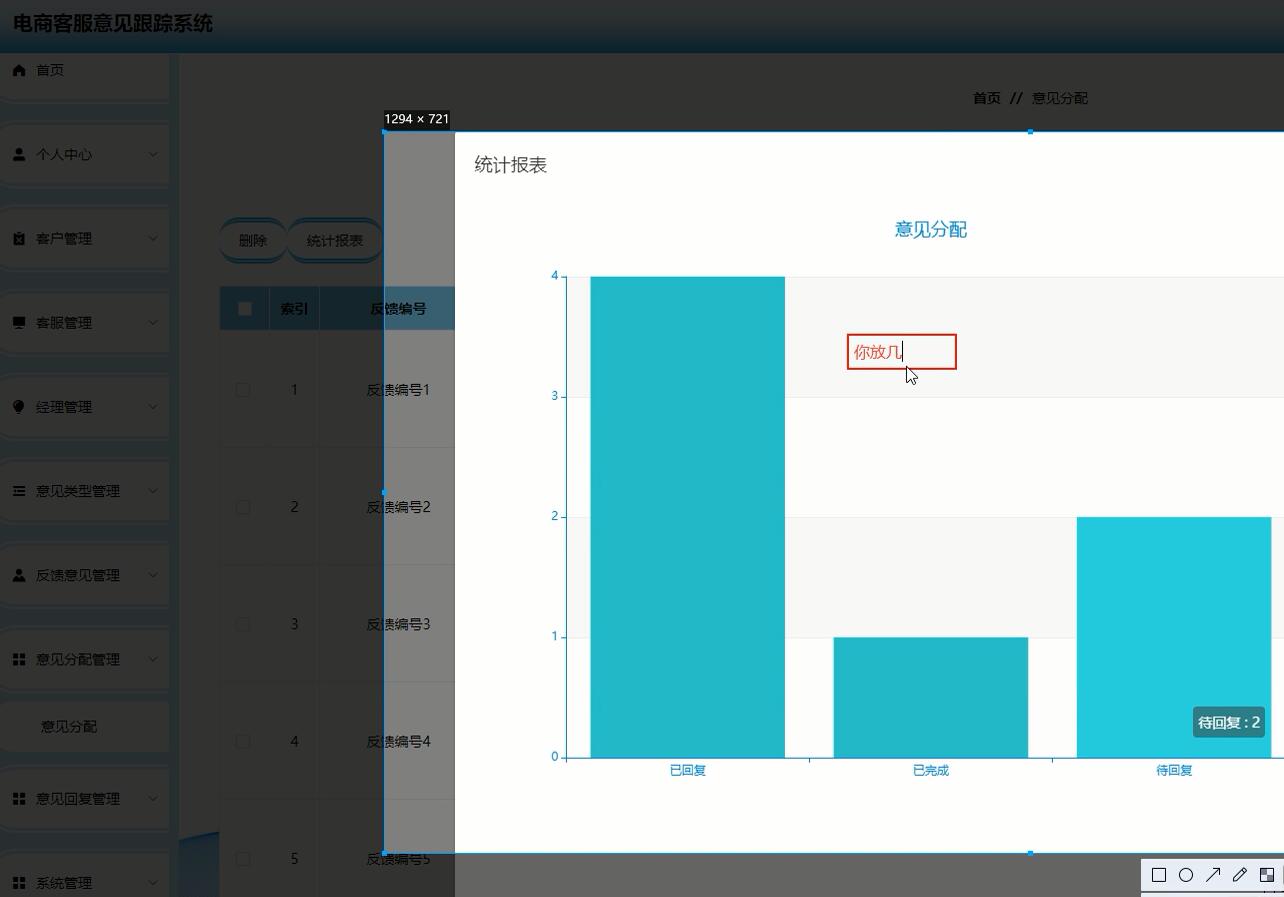Screen dimensions: 1284x897
Task: Click the 反馈编号 column header
Action: pyautogui.click(x=398, y=309)
